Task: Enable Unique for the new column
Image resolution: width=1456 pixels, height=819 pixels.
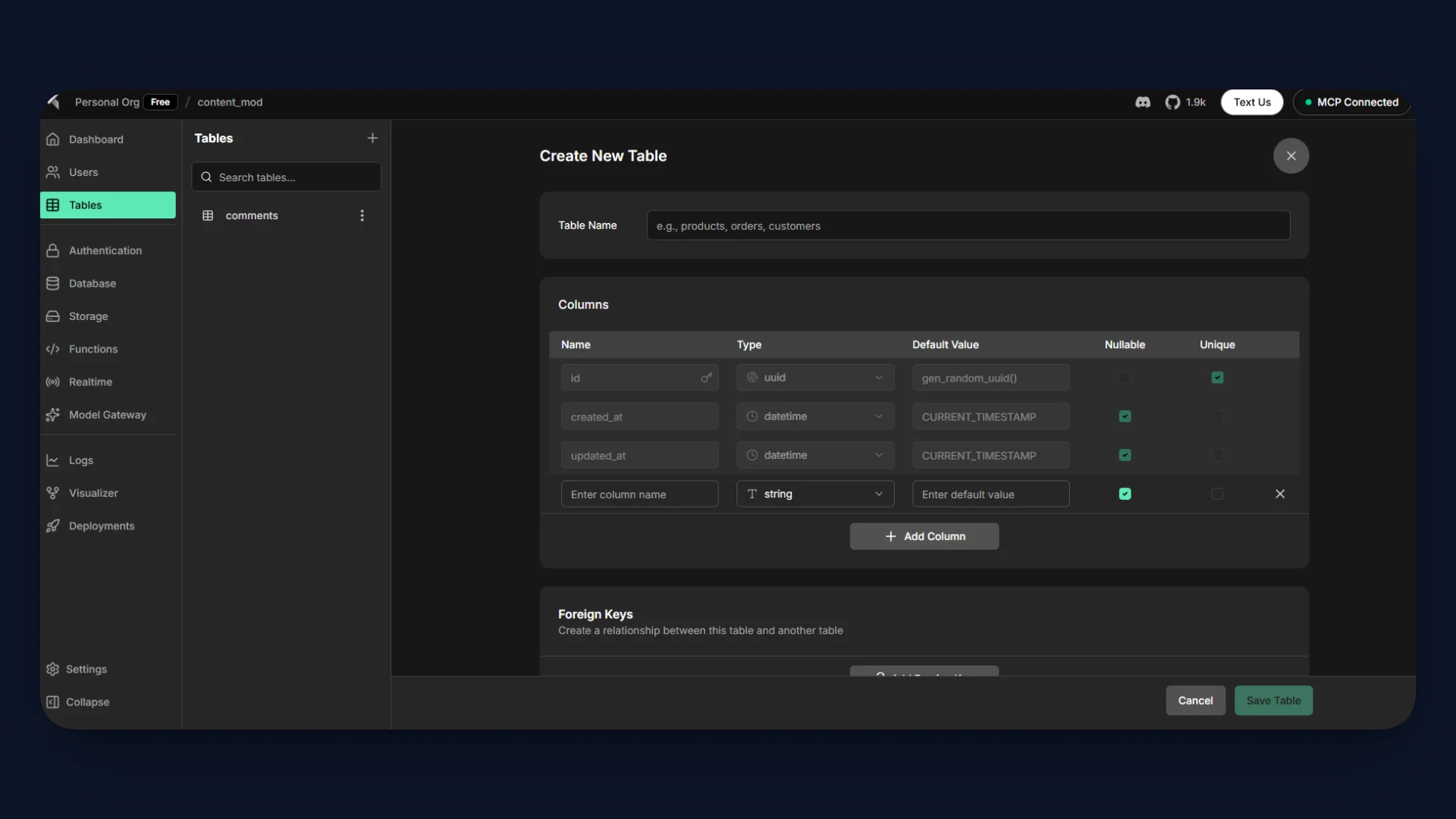Action: [1217, 494]
